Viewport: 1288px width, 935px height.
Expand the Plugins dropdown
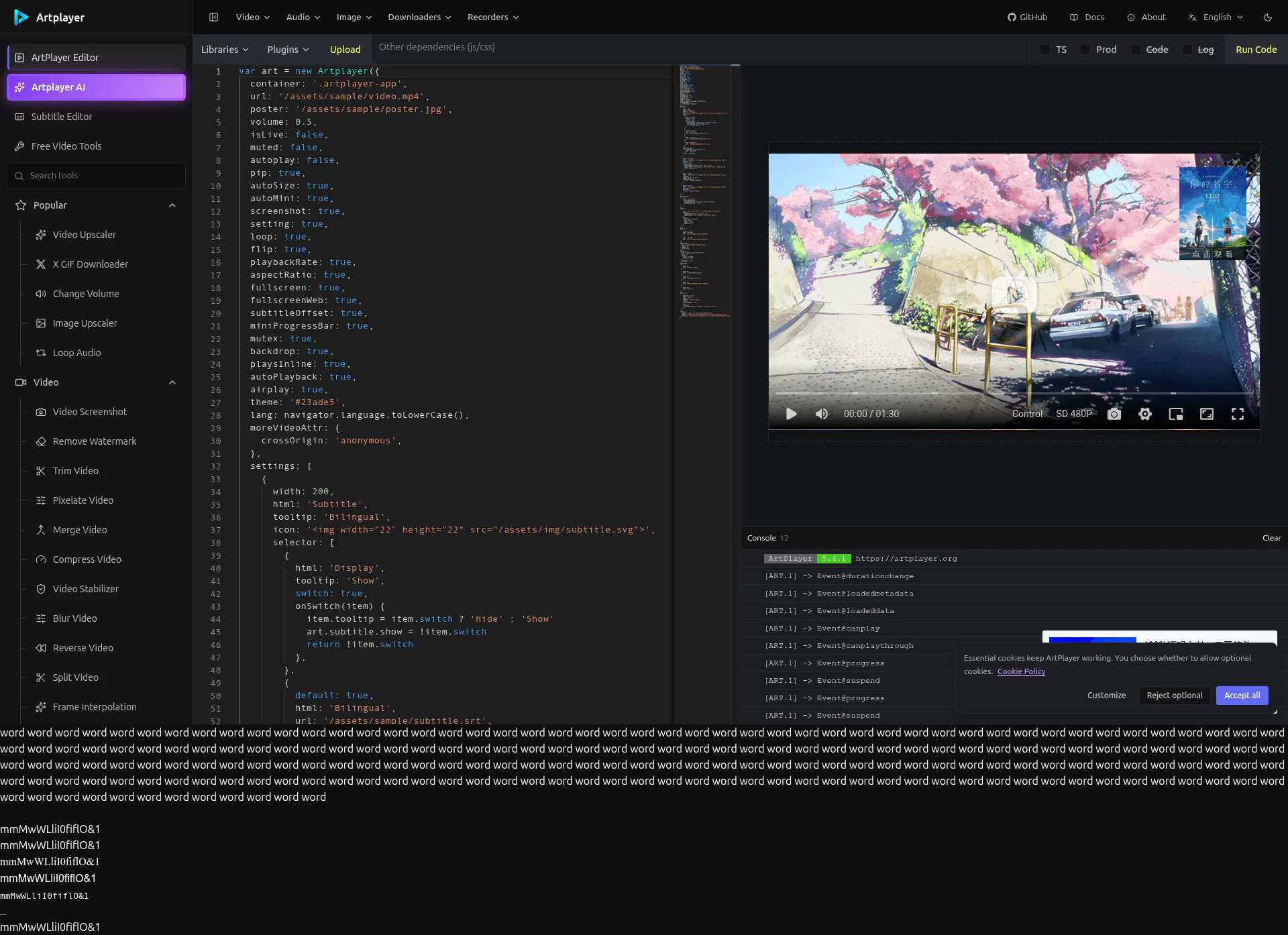pos(288,50)
